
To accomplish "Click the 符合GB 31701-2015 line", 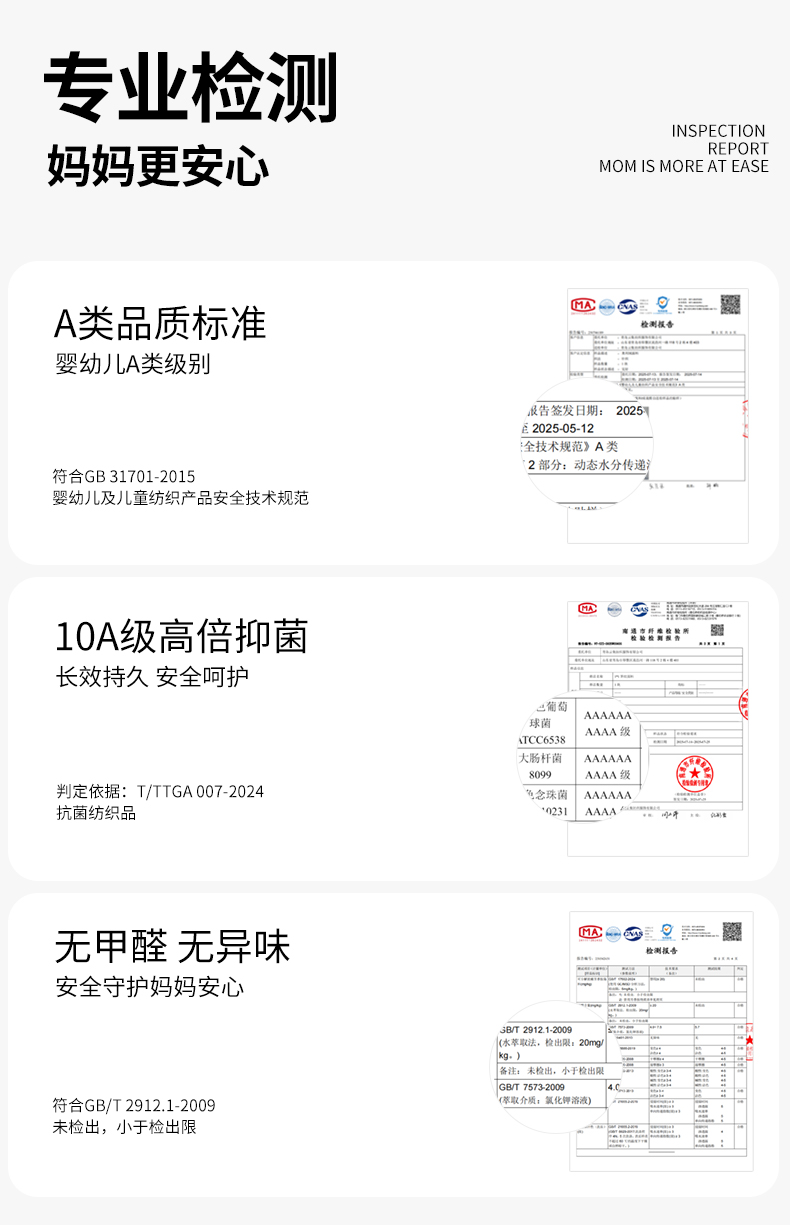I will pyautogui.click(x=124, y=477).
